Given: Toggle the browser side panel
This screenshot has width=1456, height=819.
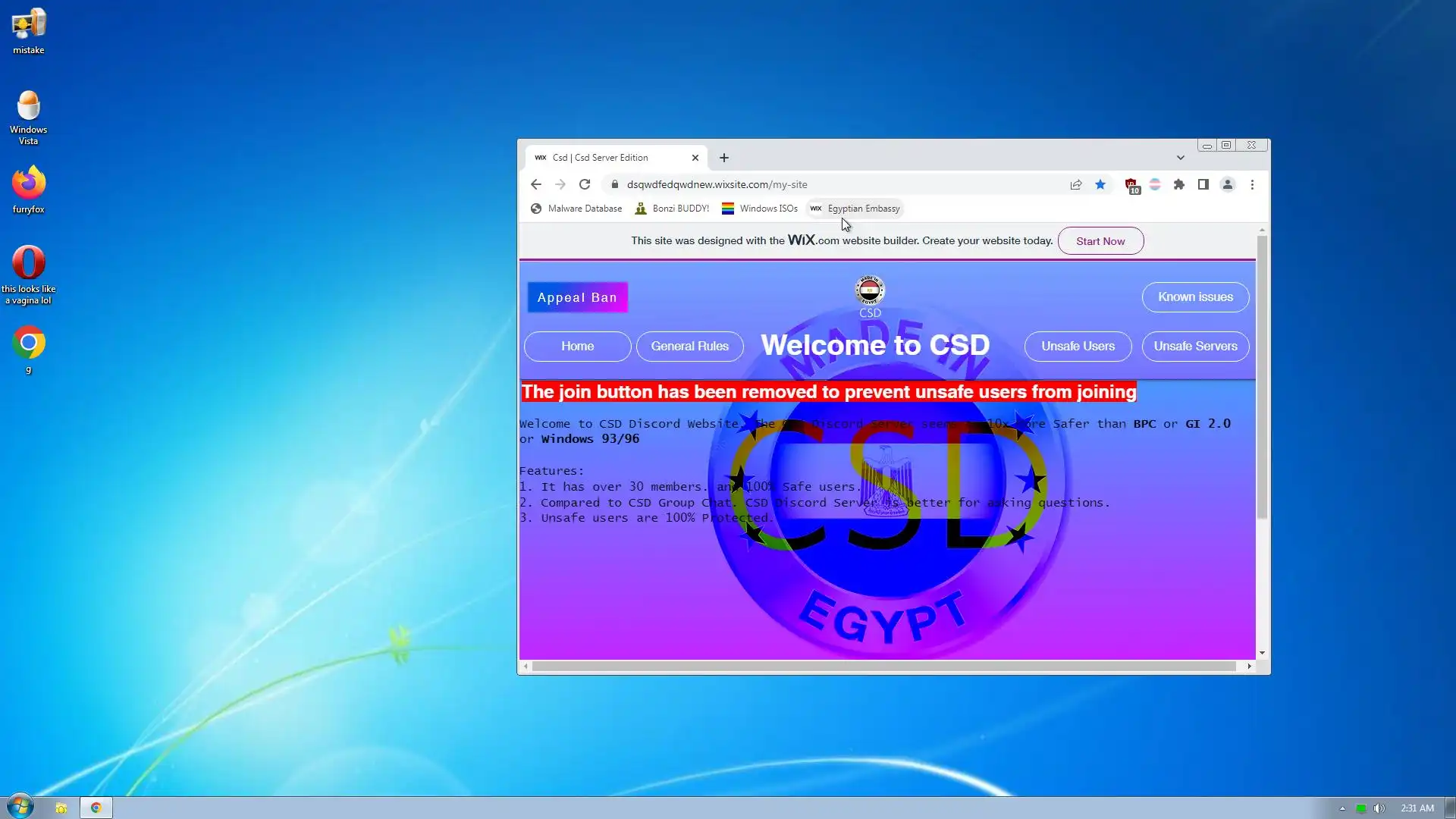Looking at the screenshot, I should (1203, 184).
